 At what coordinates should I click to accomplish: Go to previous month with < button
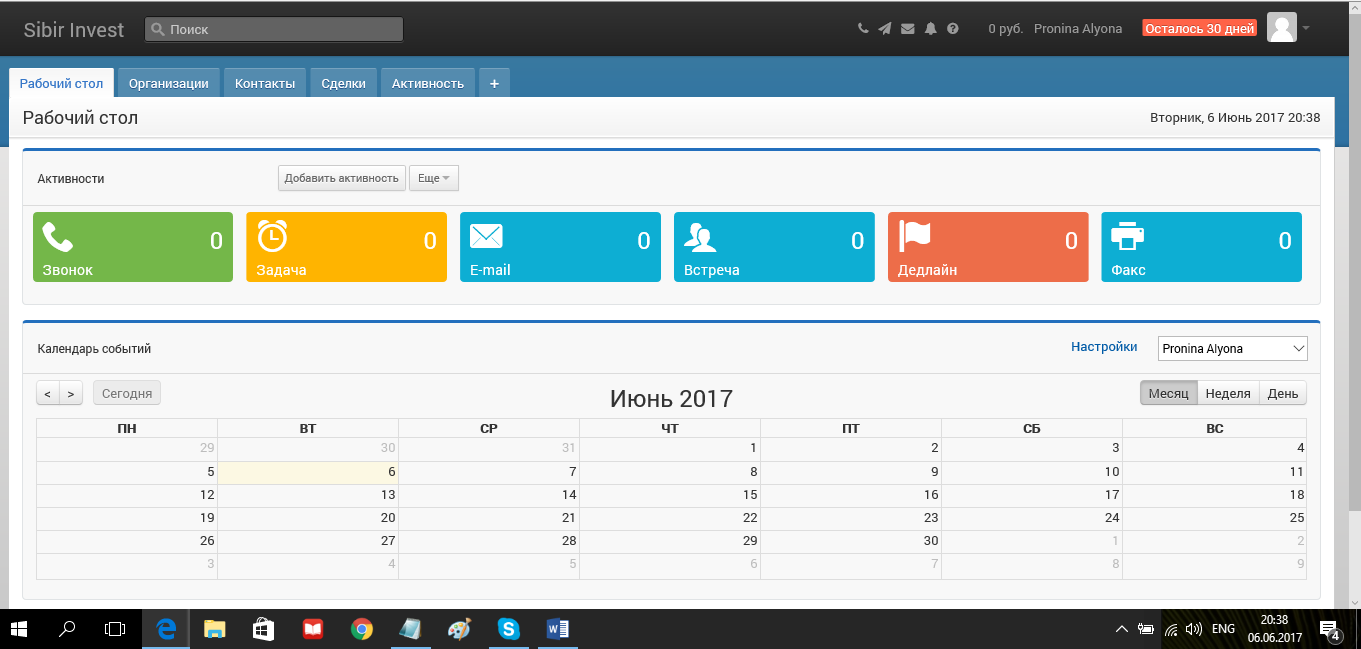[48, 393]
